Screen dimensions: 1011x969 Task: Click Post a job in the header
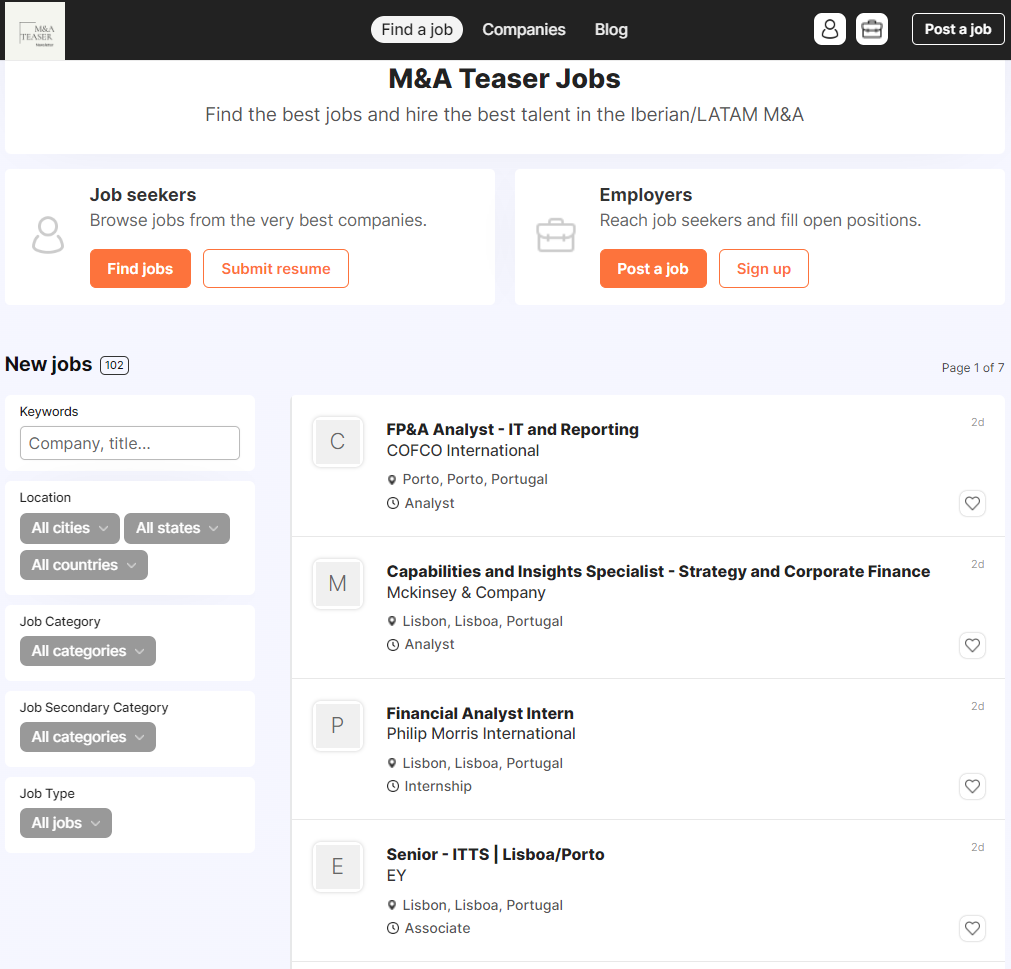coord(957,30)
